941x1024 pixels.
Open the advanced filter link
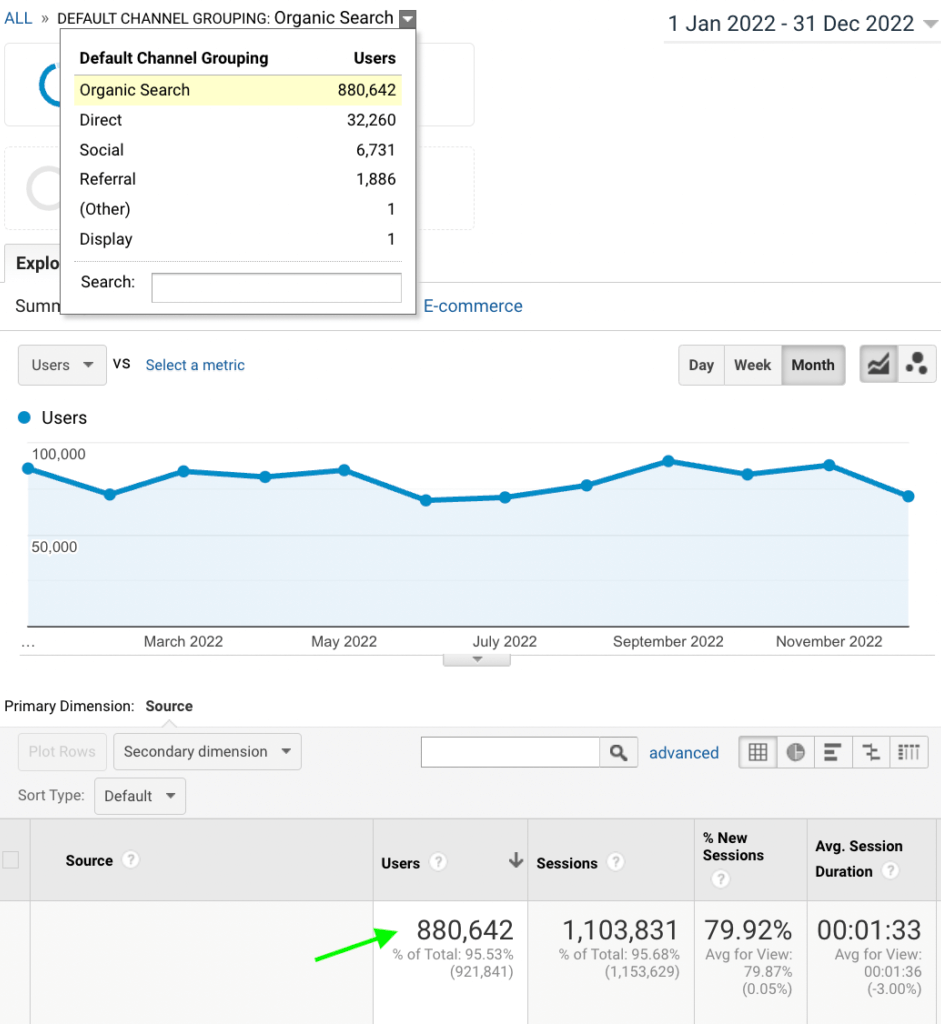click(684, 753)
